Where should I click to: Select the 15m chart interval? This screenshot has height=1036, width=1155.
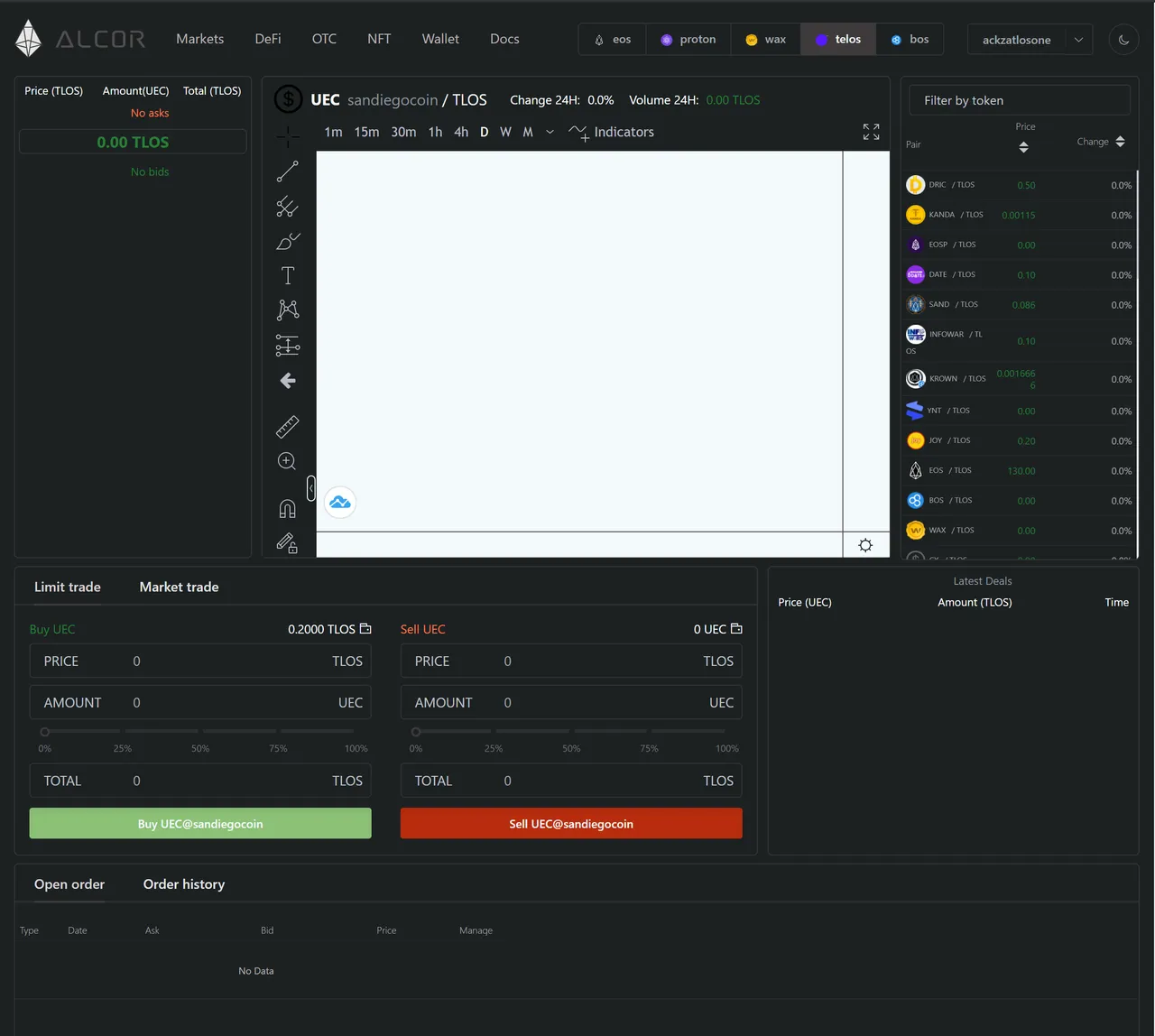366,132
